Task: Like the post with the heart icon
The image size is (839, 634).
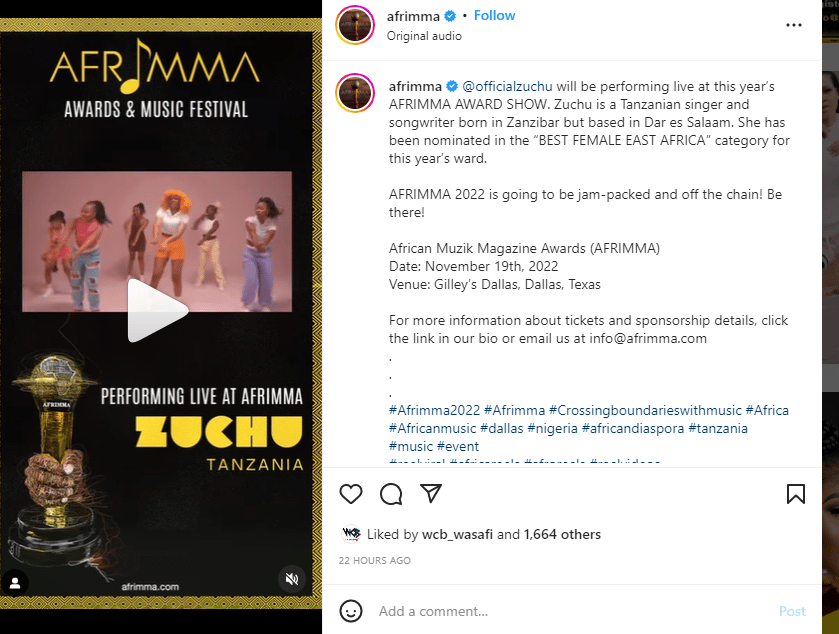Action: [351, 494]
